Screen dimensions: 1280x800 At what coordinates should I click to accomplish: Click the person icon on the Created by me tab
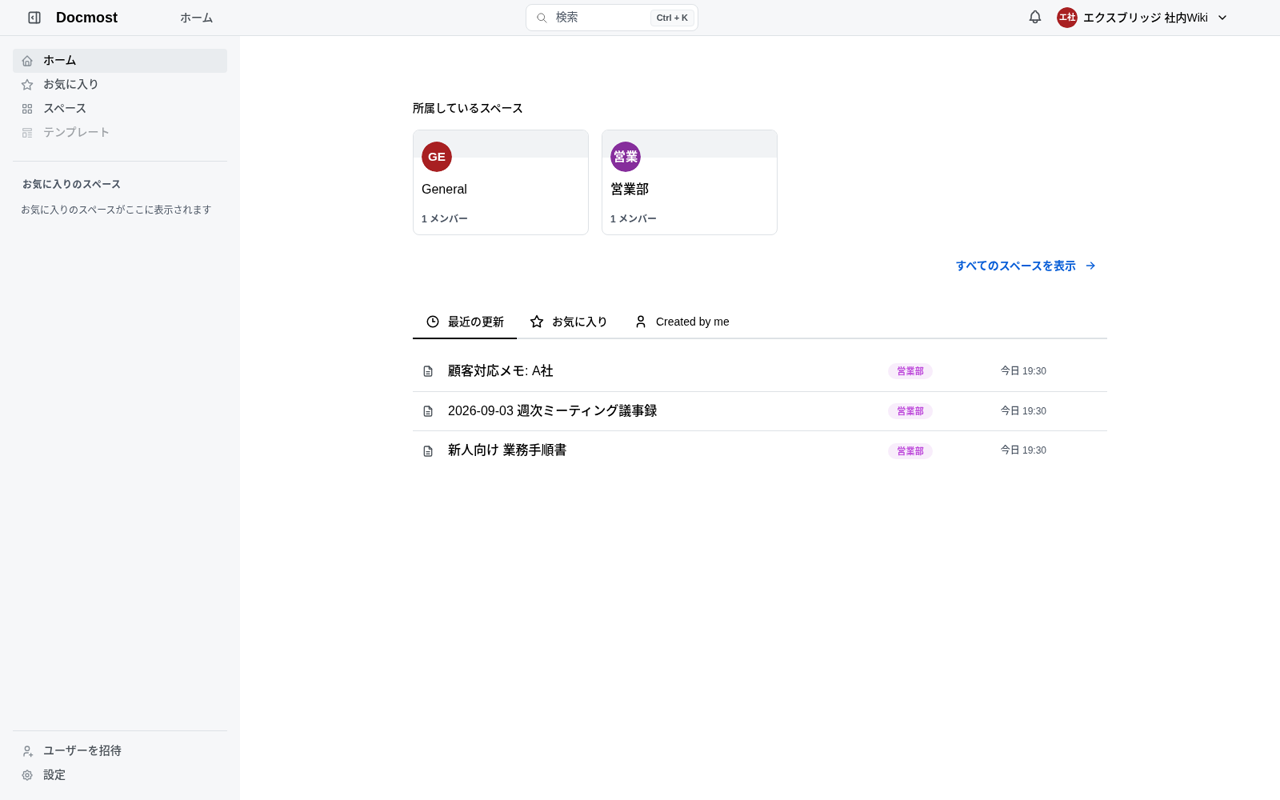[x=641, y=322]
